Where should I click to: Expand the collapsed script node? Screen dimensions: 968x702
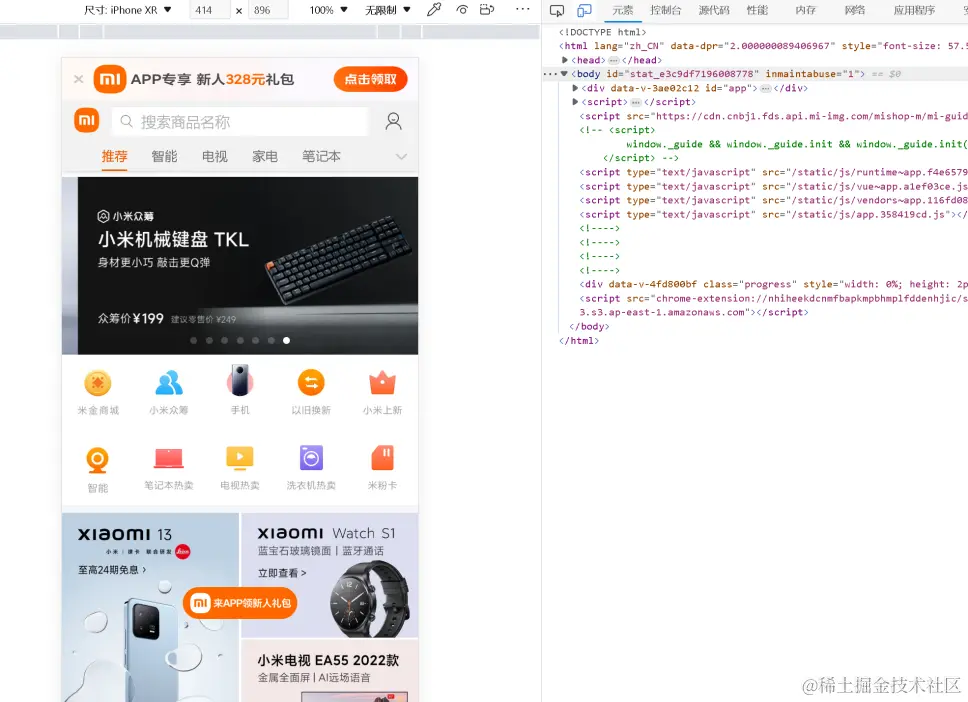pyautogui.click(x=575, y=102)
